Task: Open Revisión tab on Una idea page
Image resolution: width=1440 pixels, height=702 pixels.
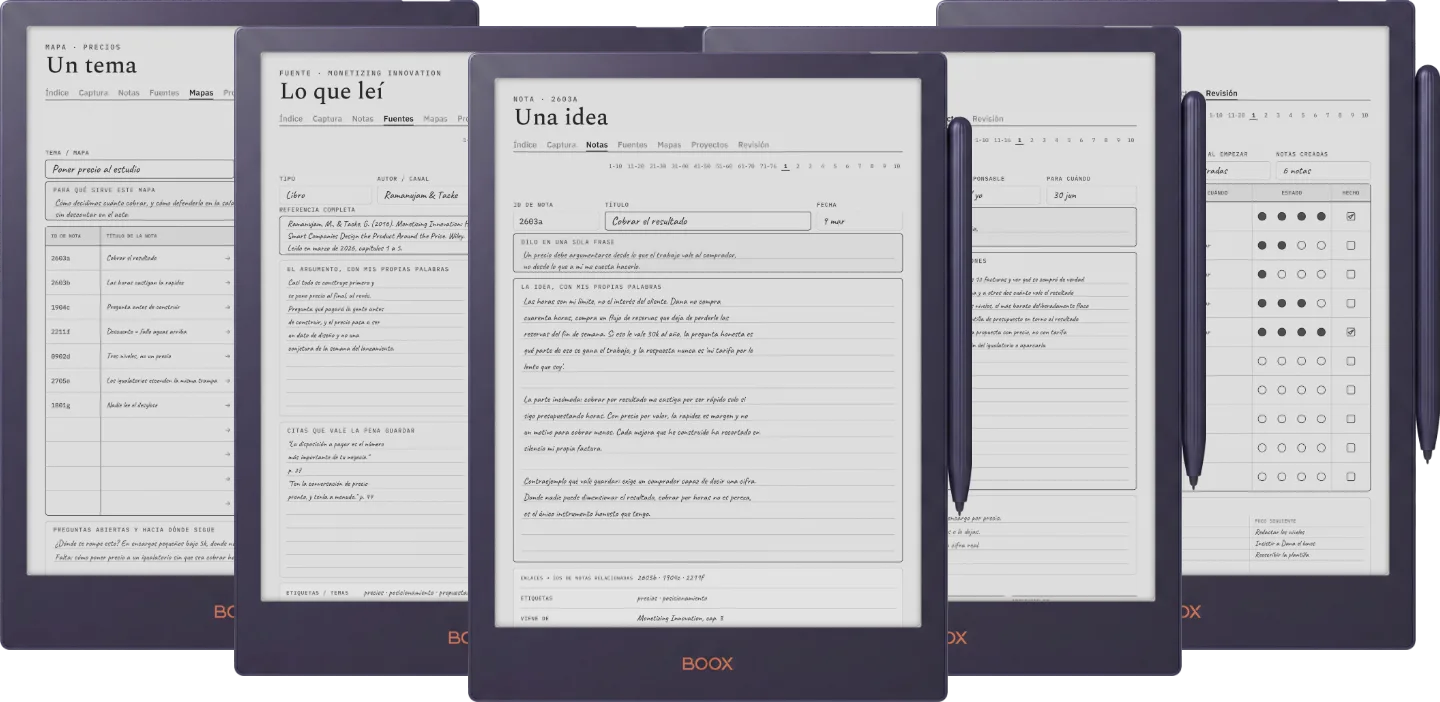Action: coord(754,145)
